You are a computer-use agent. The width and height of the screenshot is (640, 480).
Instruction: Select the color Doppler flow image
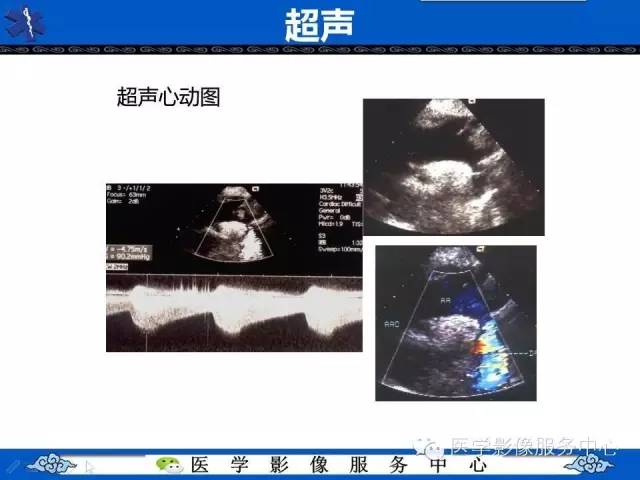[456, 323]
